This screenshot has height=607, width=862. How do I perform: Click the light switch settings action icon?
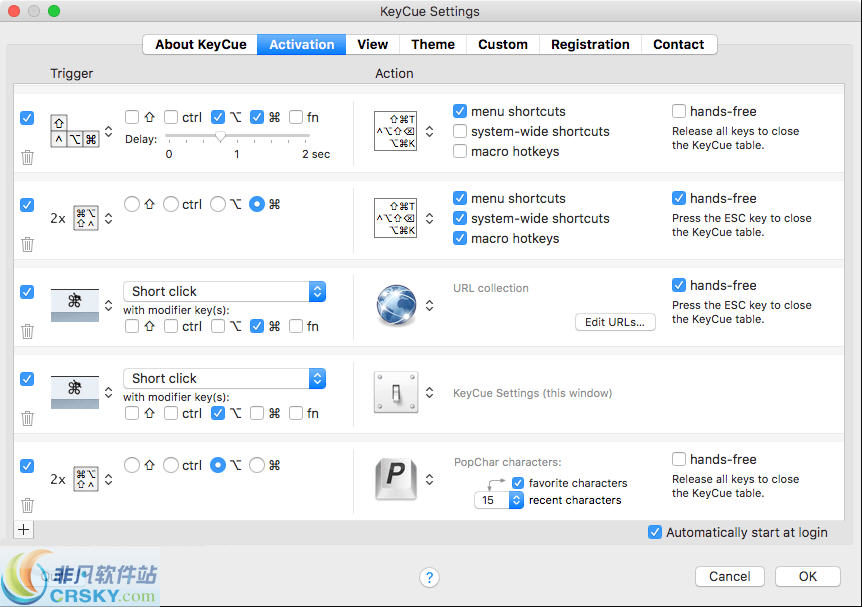(396, 392)
